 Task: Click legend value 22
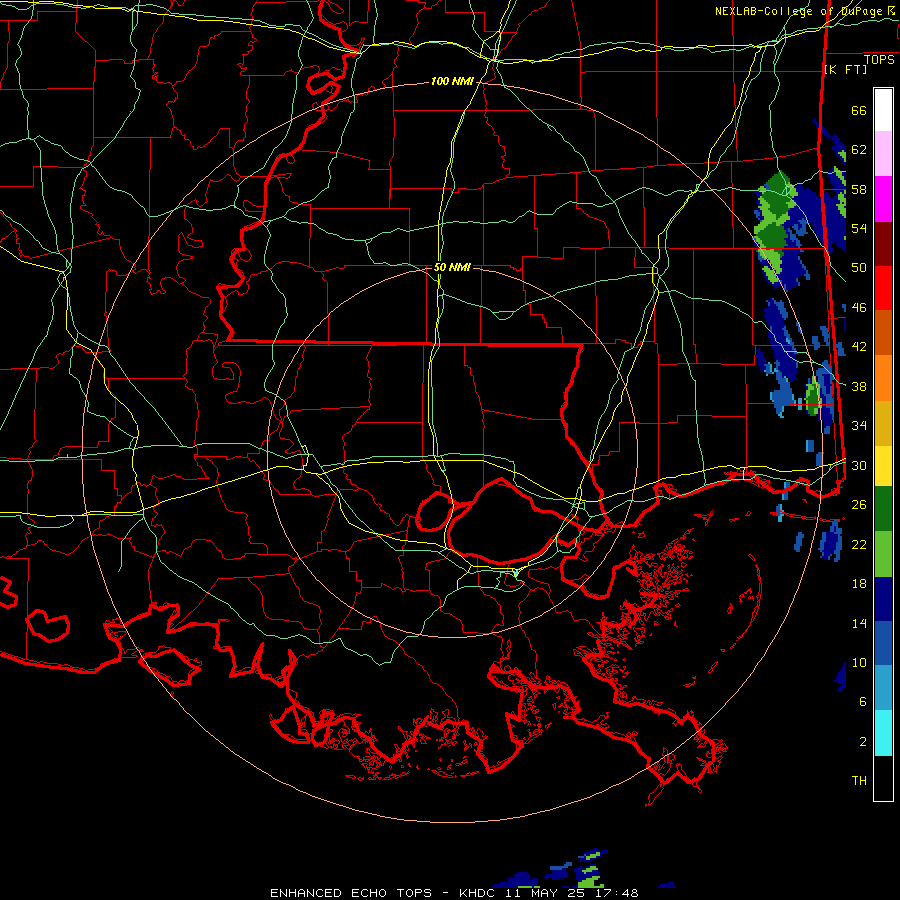coord(859,544)
